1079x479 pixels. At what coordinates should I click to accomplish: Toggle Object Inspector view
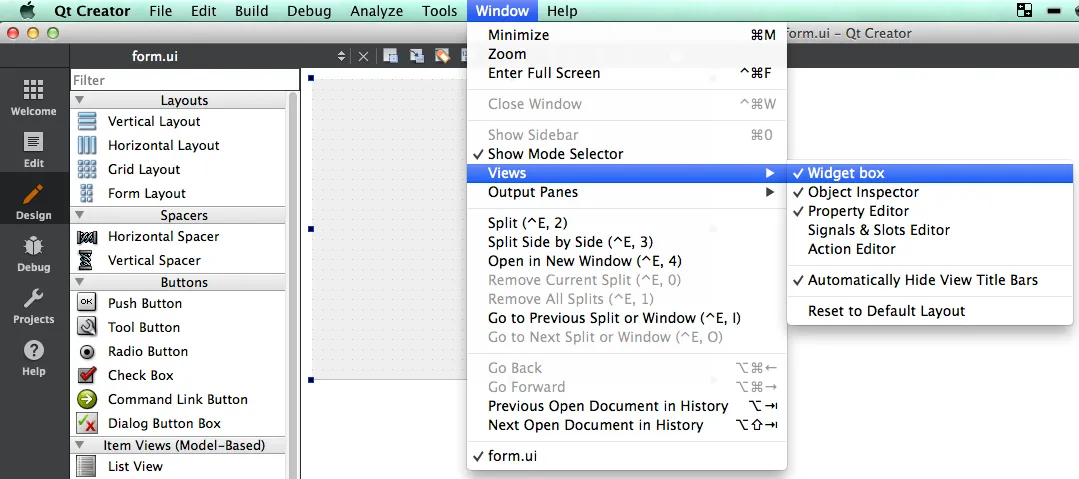(863, 192)
